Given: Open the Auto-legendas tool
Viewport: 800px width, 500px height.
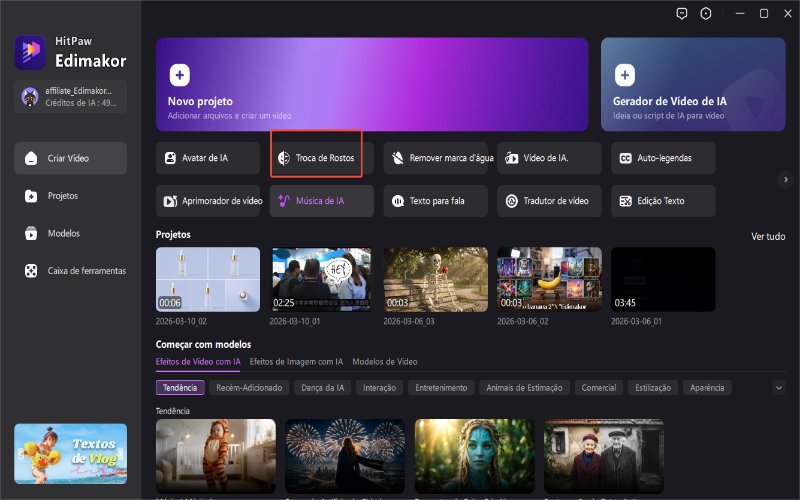Looking at the screenshot, I should (x=663, y=158).
